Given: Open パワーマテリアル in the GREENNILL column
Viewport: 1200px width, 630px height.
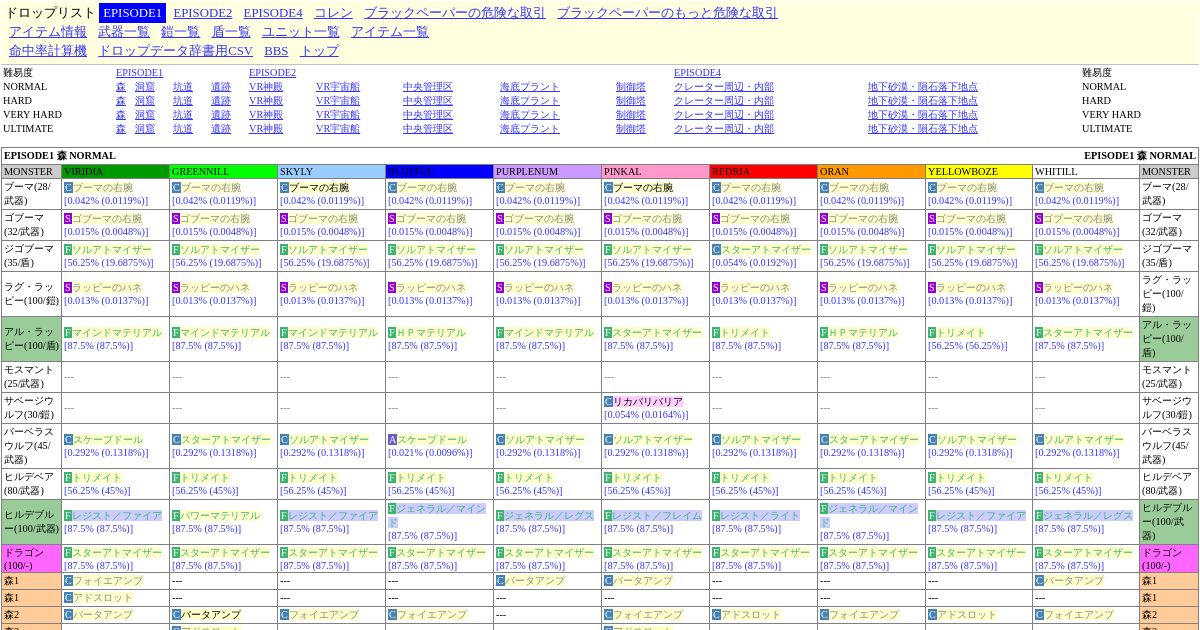Looking at the screenshot, I should coord(220,516).
